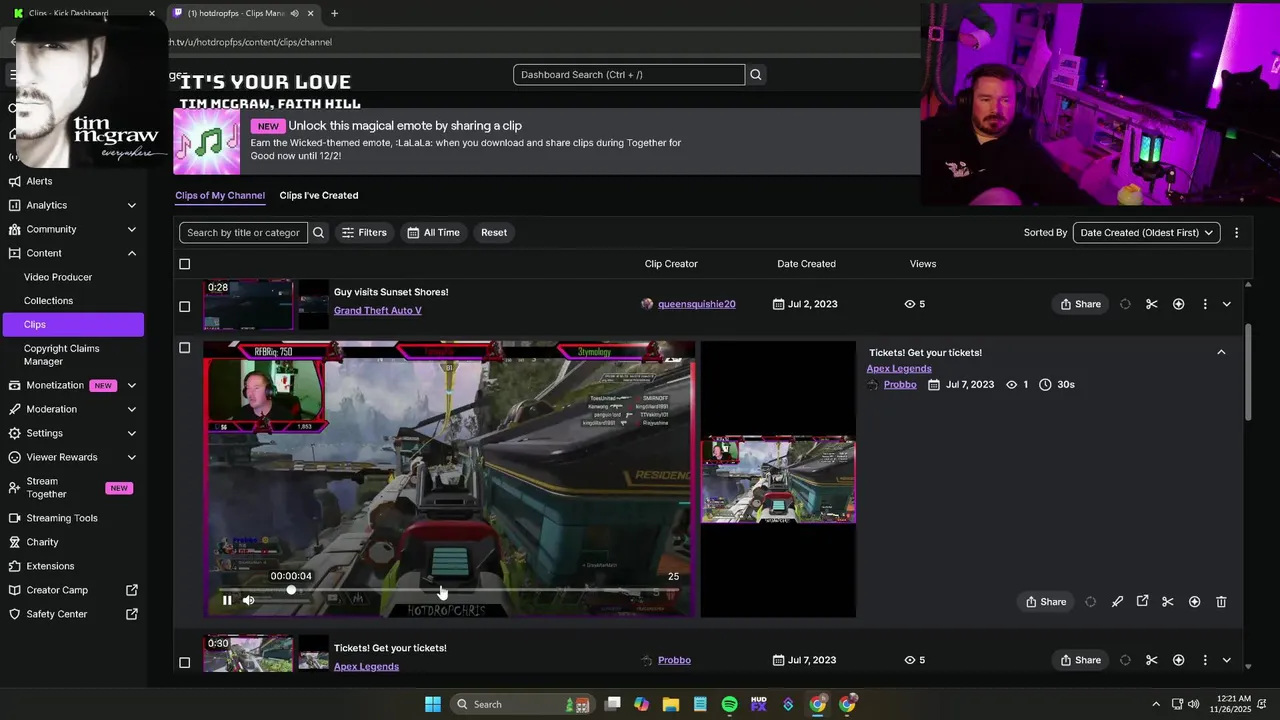This screenshot has width=1280, height=720.
Task: Seek on the clip player progress bar
Action: [448, 590]
